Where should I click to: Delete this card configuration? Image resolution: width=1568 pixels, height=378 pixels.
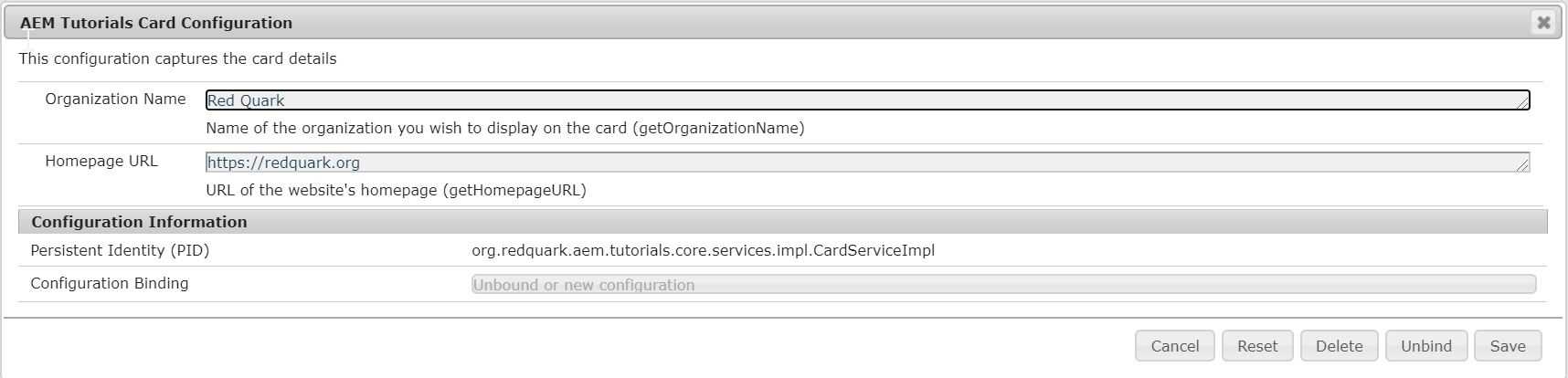coord(1339,346)
